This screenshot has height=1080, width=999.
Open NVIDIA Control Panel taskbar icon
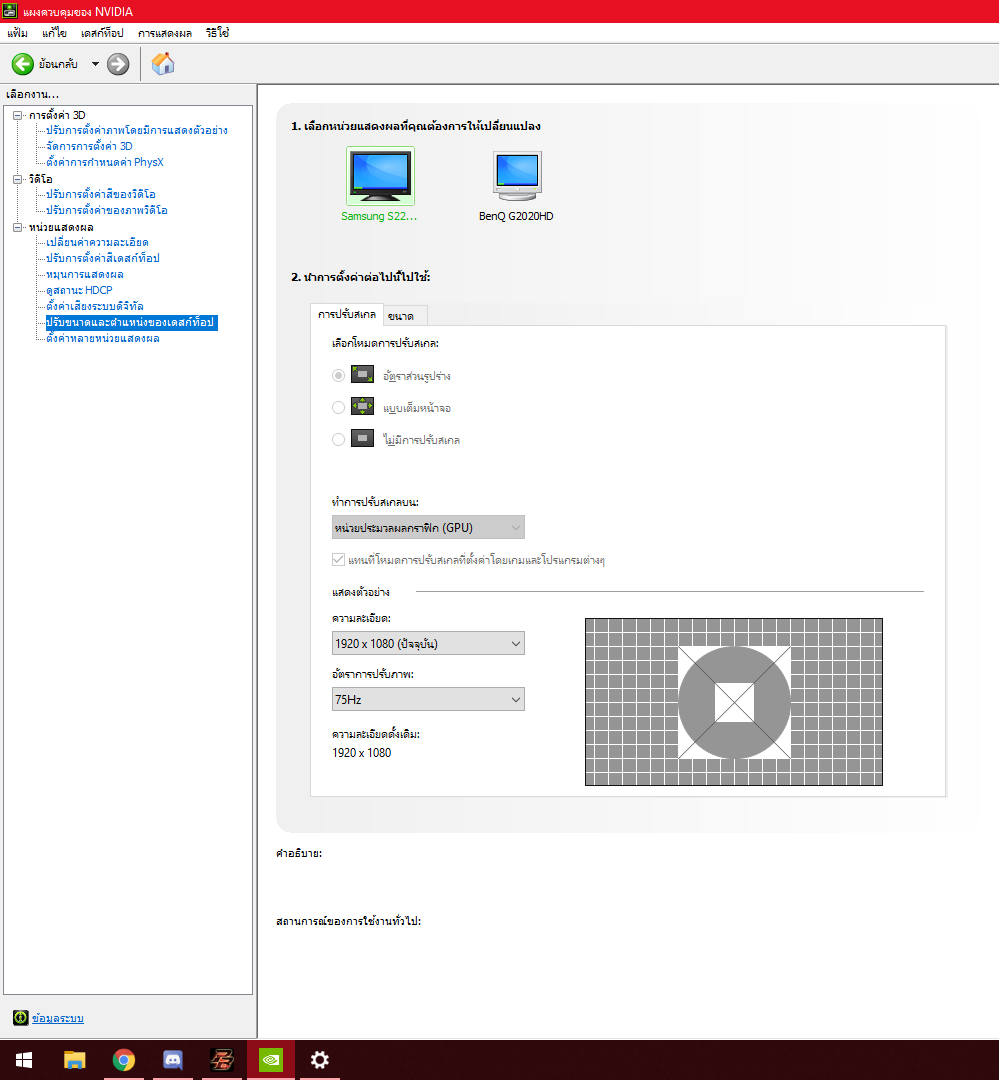[270, 1060]
